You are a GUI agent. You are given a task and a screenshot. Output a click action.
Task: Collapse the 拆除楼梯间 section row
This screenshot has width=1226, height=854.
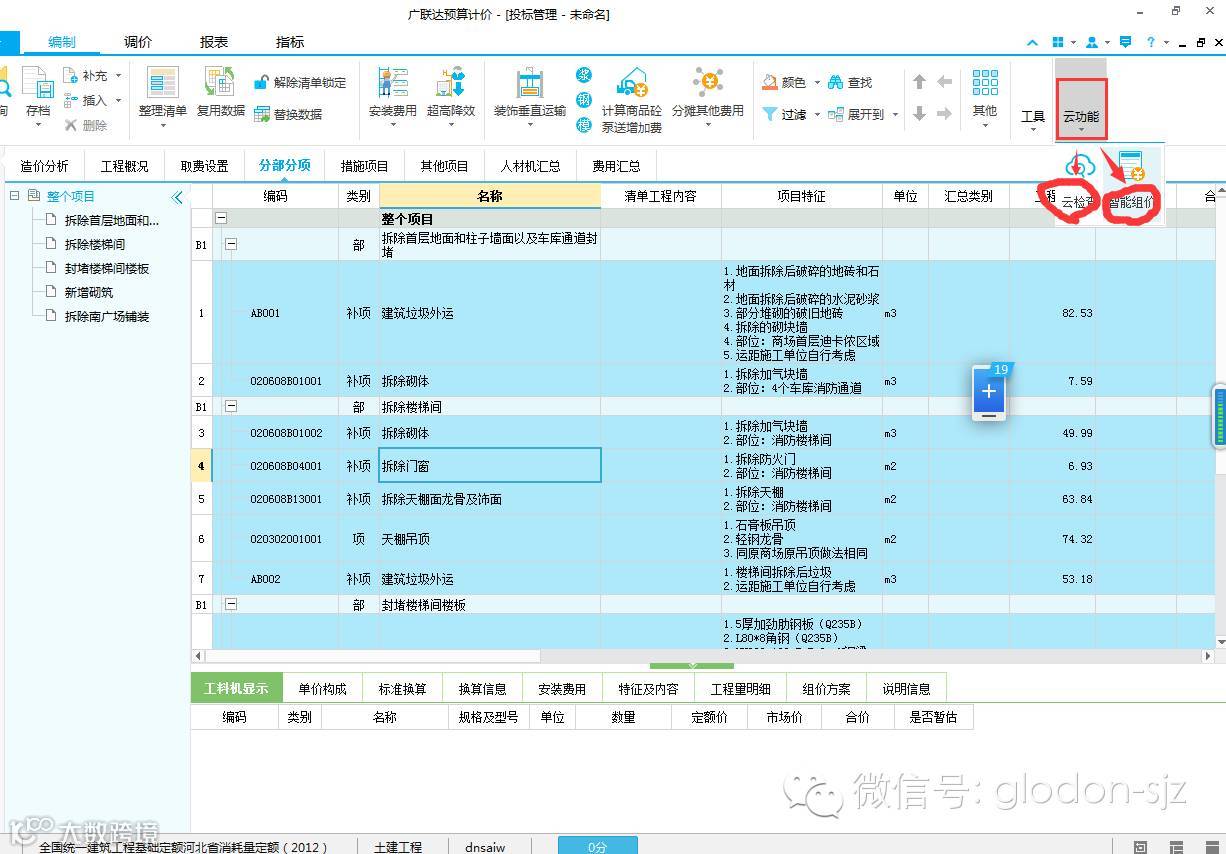(231, 407)
